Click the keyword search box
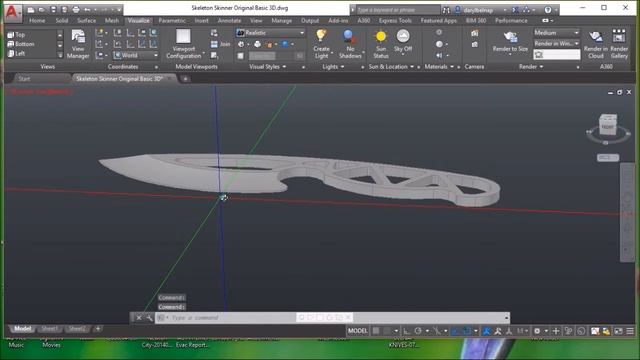This screenshot has height=360, width=640. 398,9
